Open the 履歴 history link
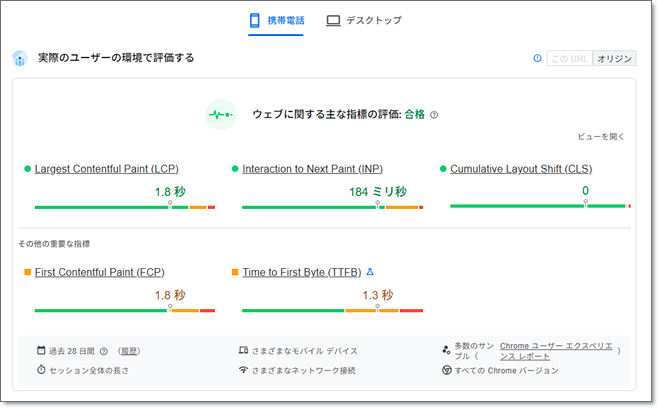658x408 pixels. click(128, 351)
